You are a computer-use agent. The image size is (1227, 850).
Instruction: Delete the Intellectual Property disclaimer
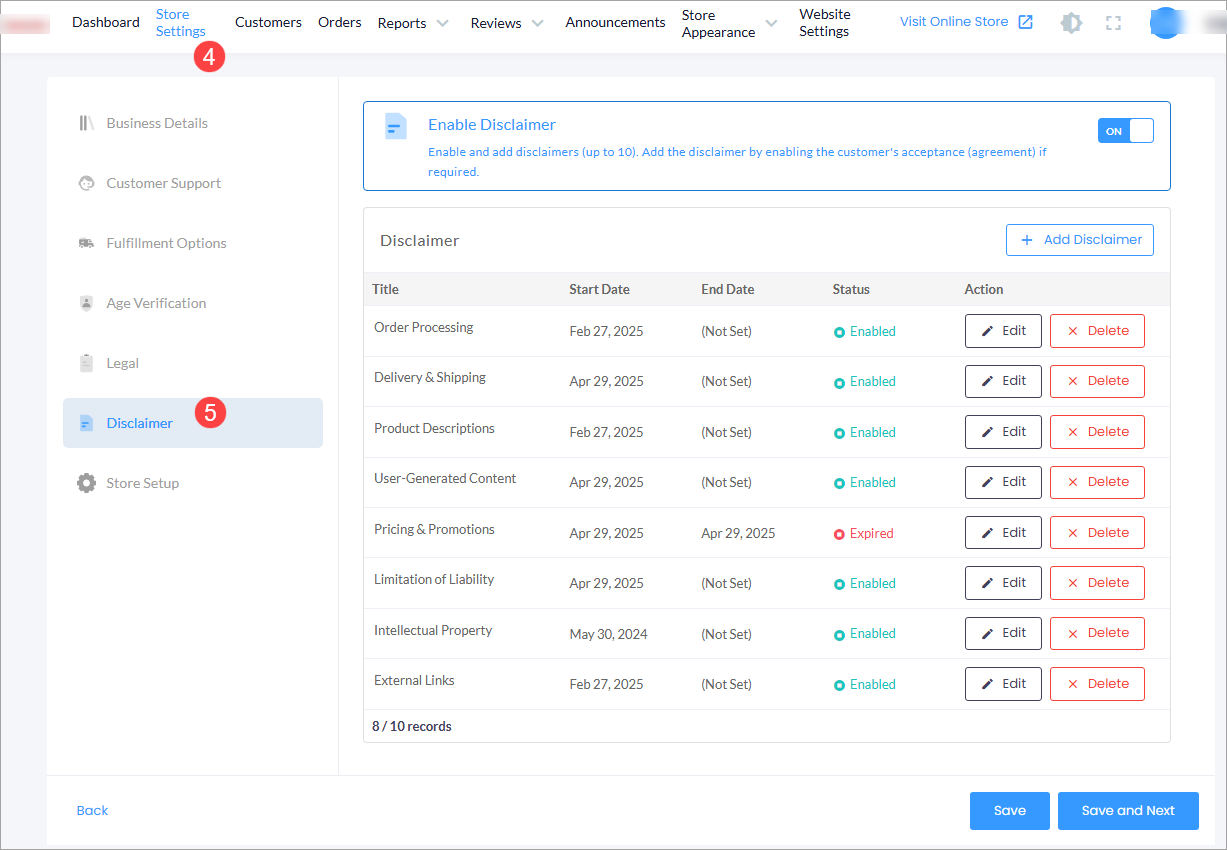pyautogui.click(x=1097, y=633)
